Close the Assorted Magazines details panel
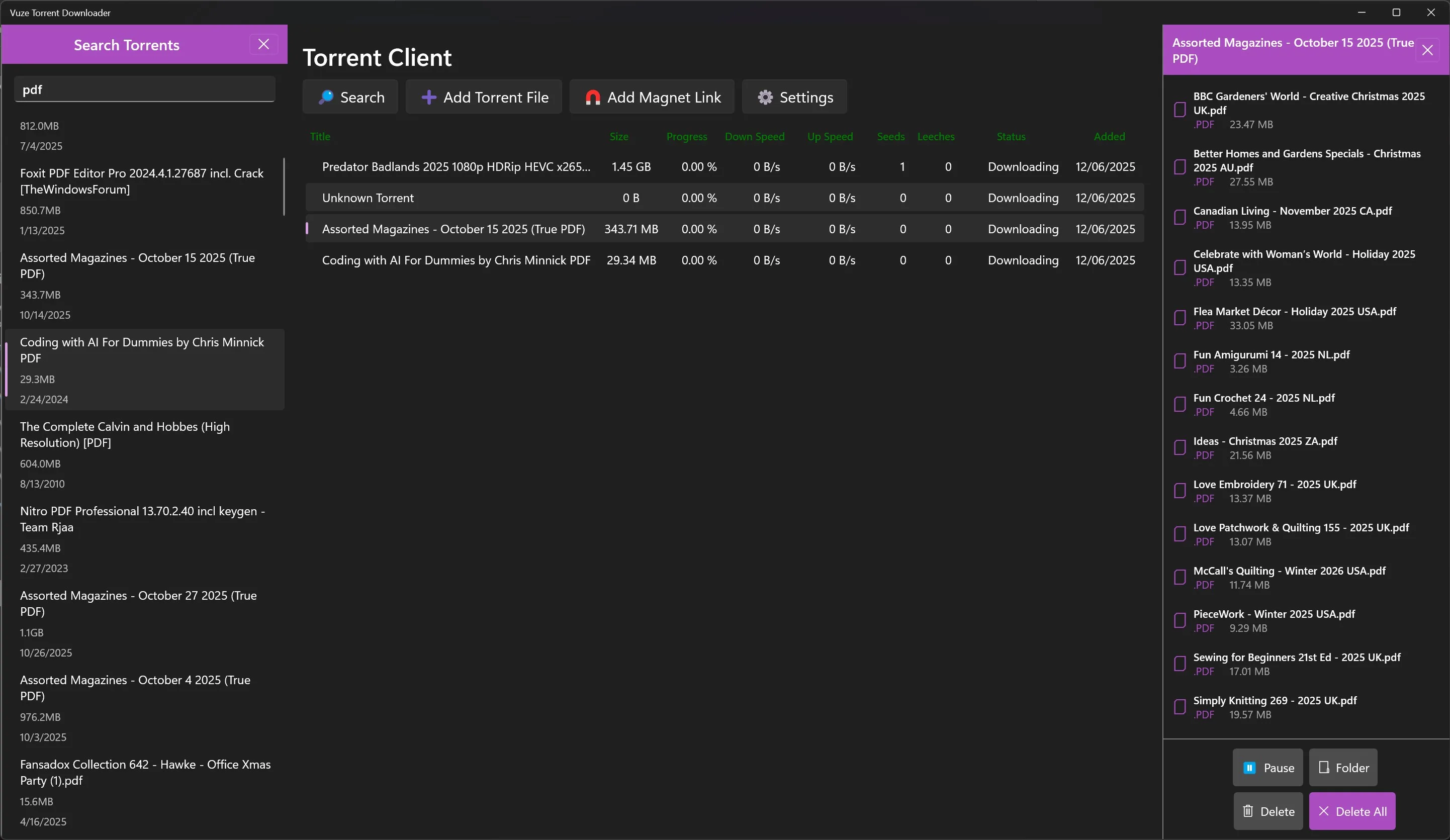Screen dimensions: 1450x840 tap(1427, 50)
